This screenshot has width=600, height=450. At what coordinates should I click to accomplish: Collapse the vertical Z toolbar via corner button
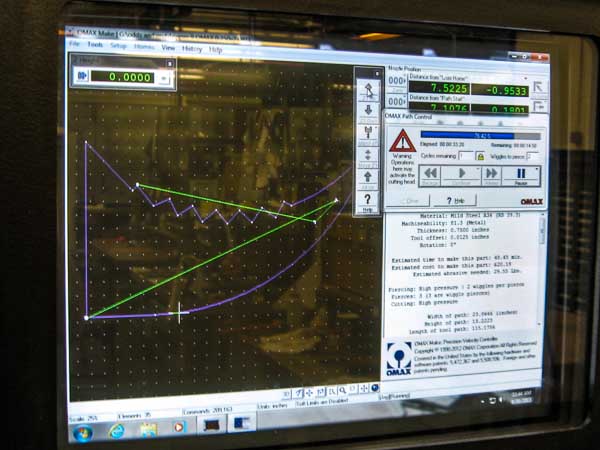(377, 73)
